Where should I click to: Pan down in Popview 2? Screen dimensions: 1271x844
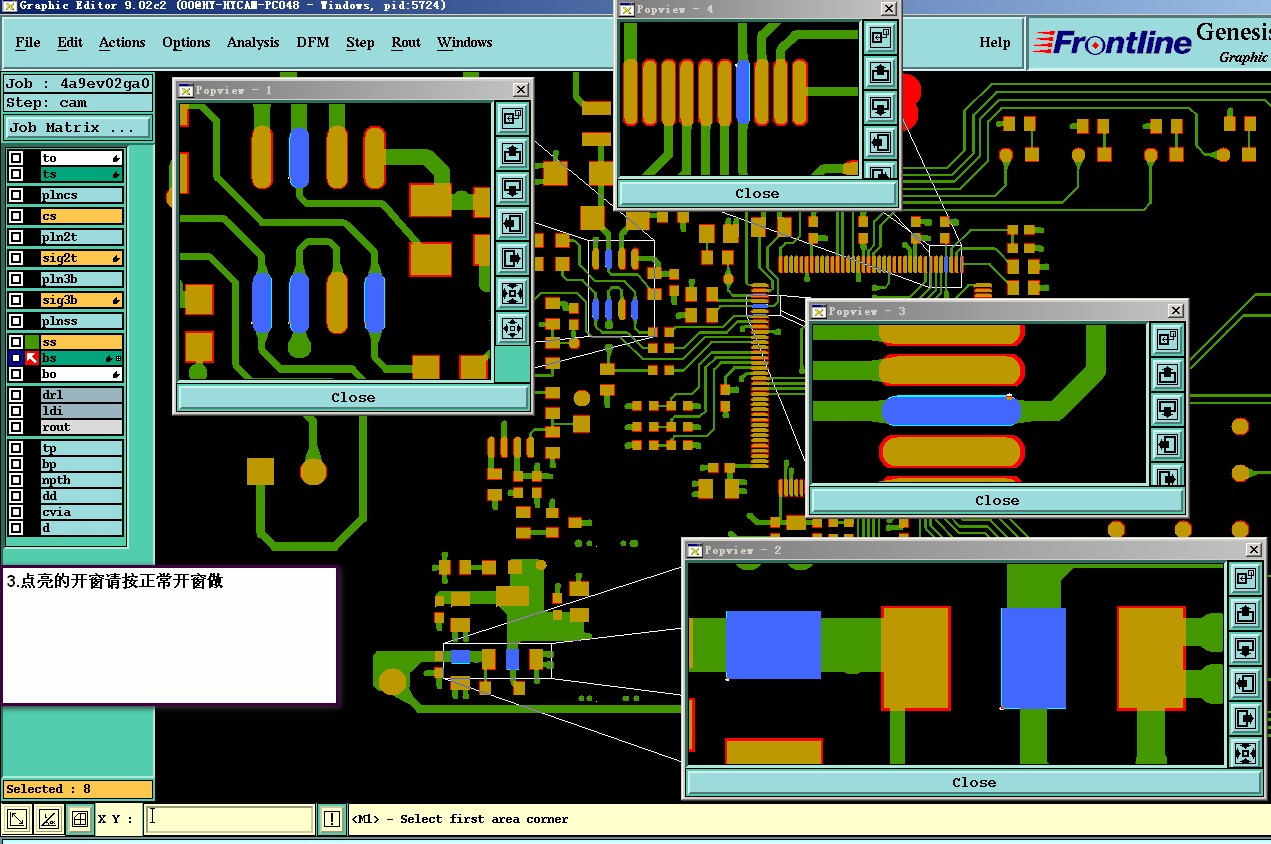click(1245, 648)
